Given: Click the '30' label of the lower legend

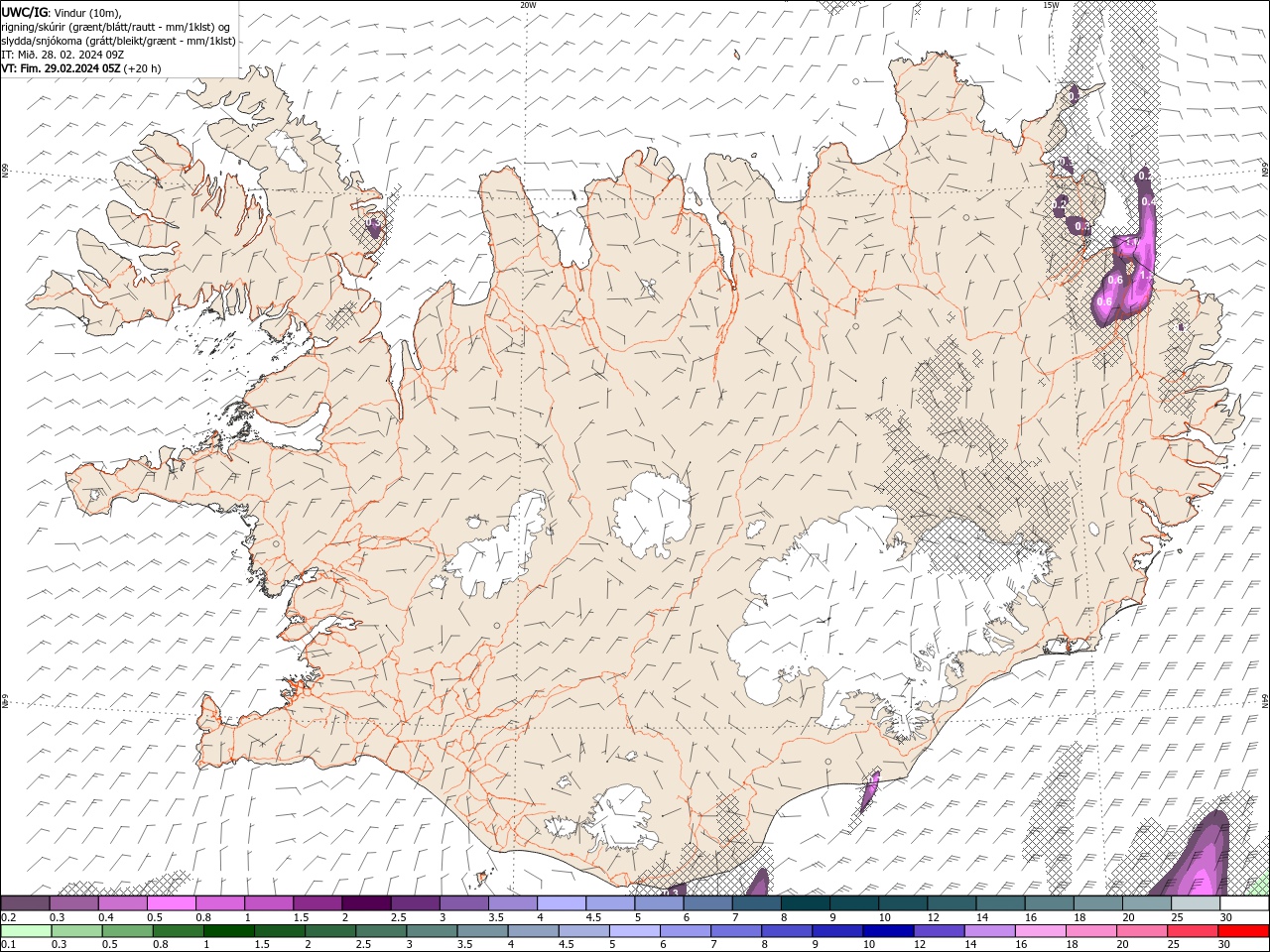Looking at the screenshot, I should tap(1223, 945).
